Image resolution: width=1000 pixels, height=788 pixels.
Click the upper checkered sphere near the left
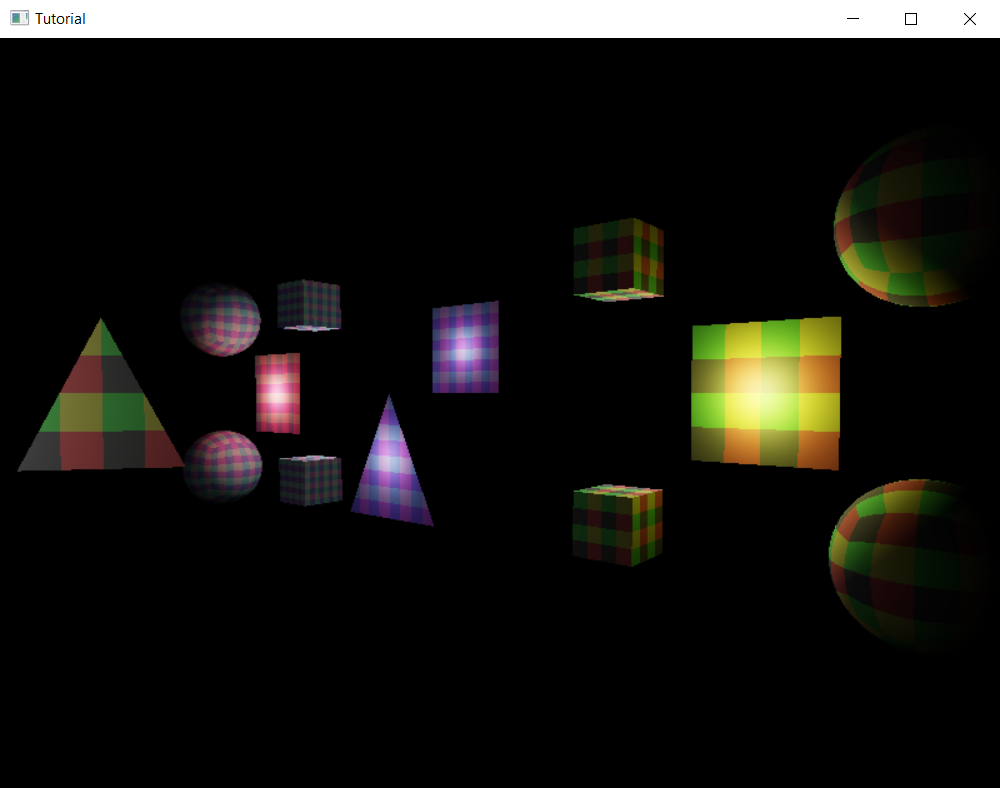(222, 320)
